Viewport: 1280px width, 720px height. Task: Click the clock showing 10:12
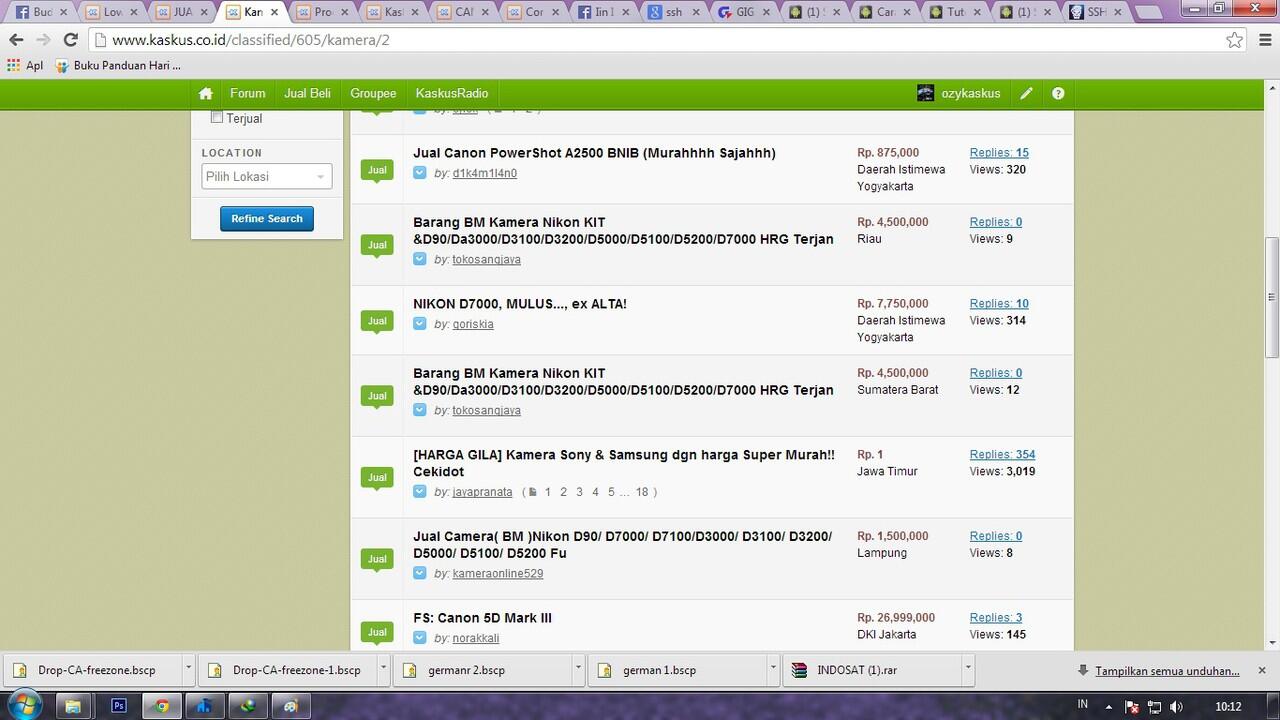click(x=1228, y=707)
